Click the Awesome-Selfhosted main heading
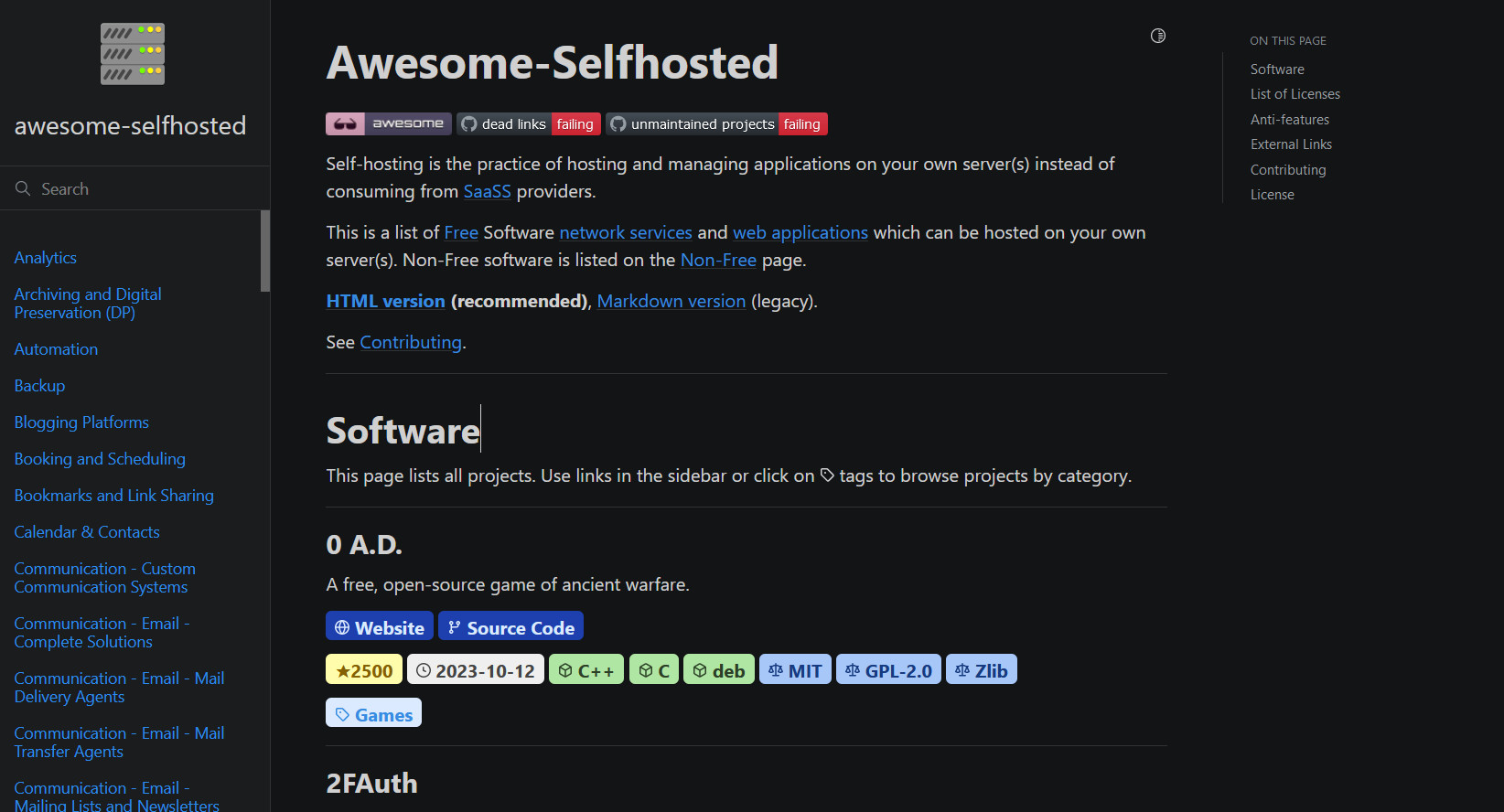1504x812 pixels. (x=552, y=62)
